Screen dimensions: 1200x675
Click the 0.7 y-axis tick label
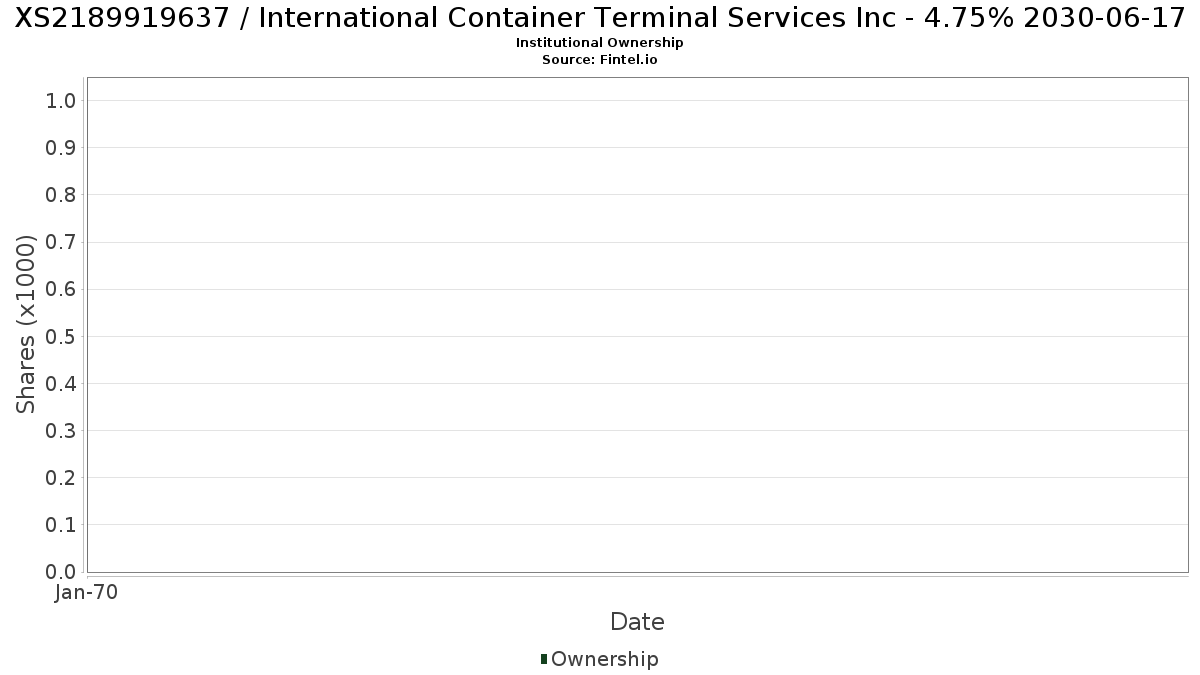pyautogui.click(x=61, y=242)
